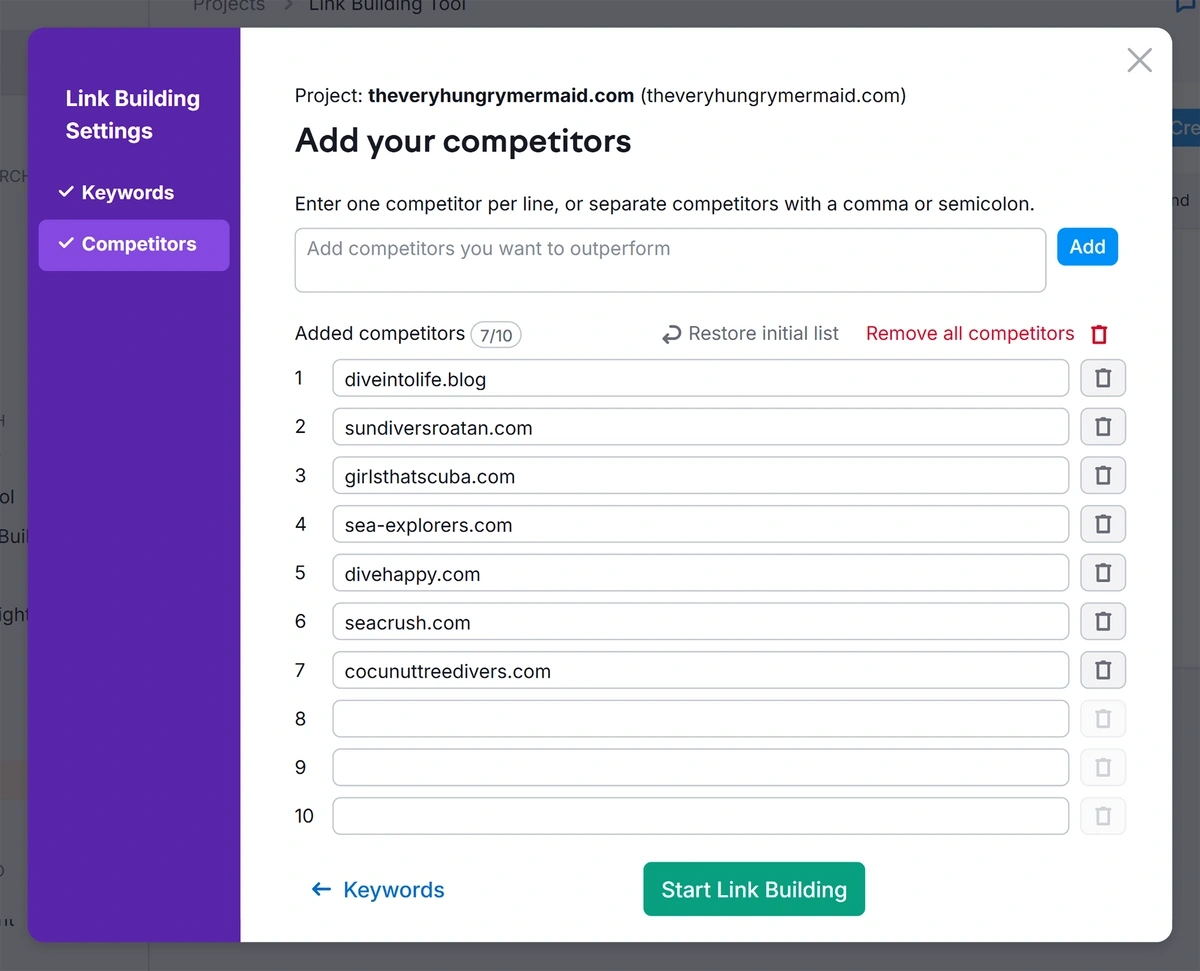This screenshot has height=971, width=1200.
Task: Click trash icon next to girlsthatscuba.com
Action: tap(1103, 476)
